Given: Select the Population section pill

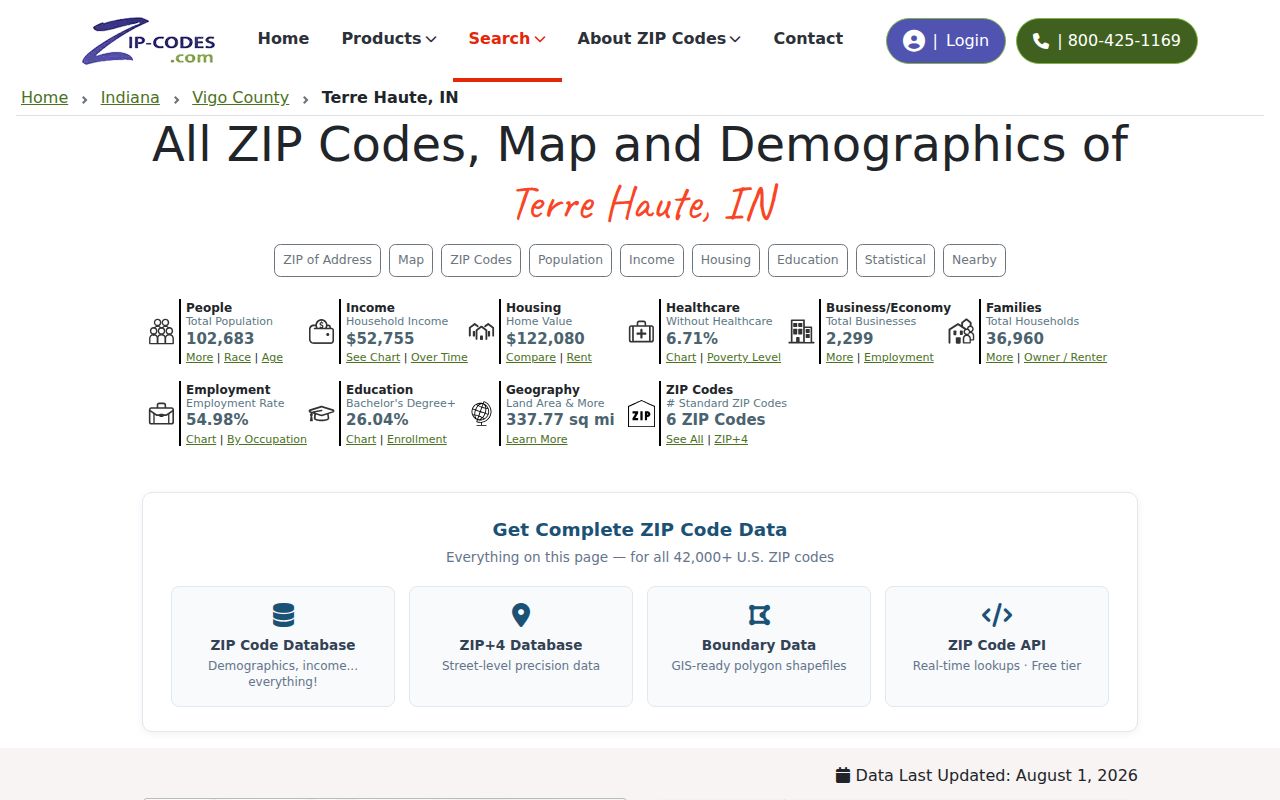Looking at the screenshot, I should tap(570, 260).
